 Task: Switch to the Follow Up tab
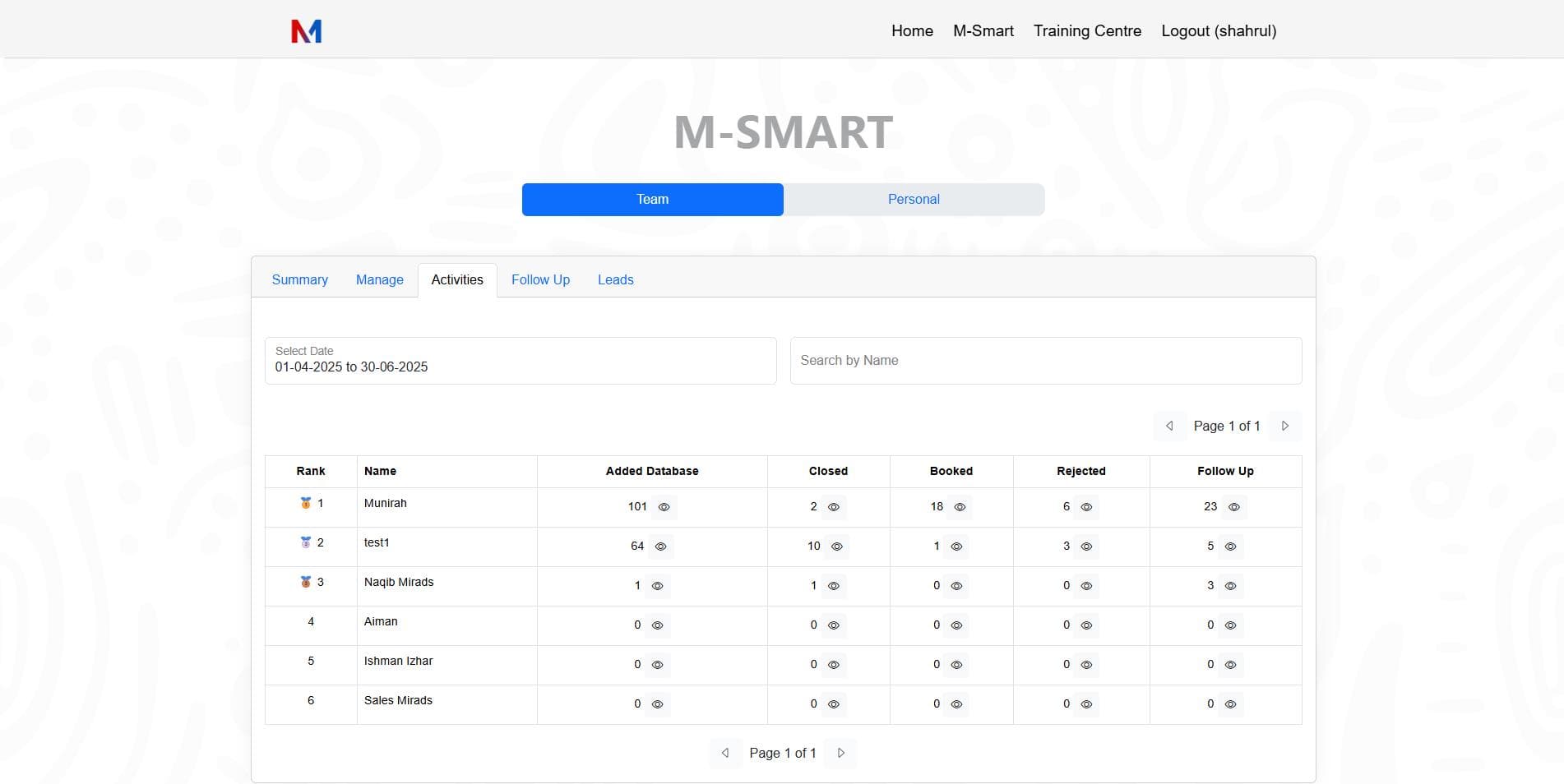pyautogui.click(x=540, y=279)
